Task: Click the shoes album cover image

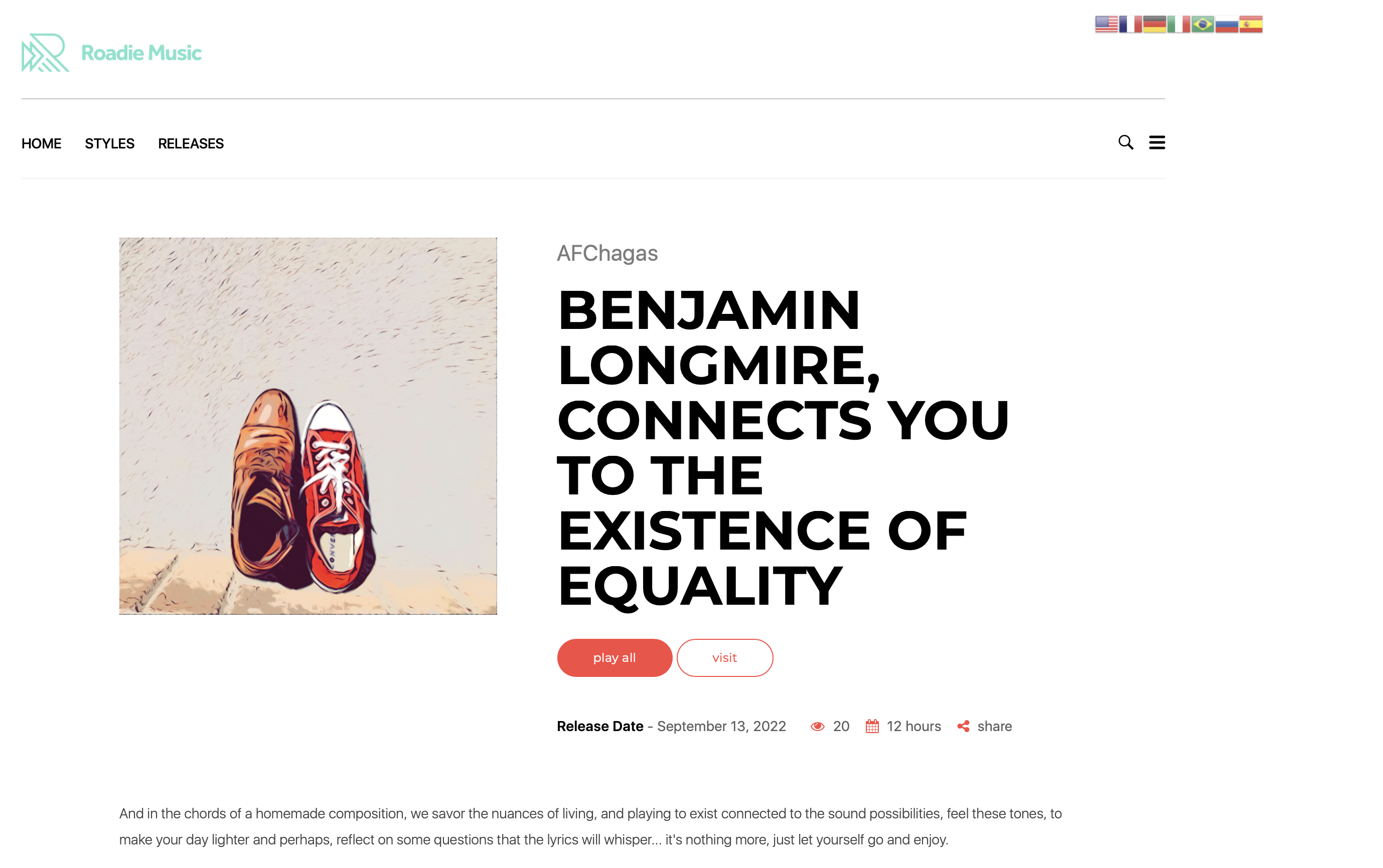Action: 308,426
